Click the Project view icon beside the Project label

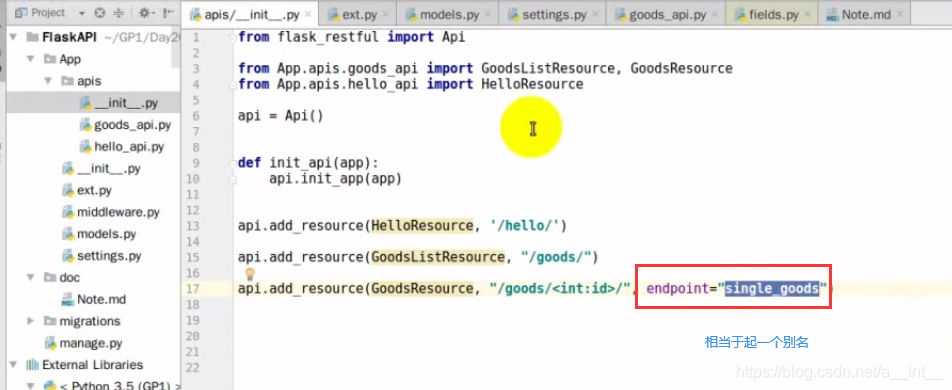click(x=21, y=13)
